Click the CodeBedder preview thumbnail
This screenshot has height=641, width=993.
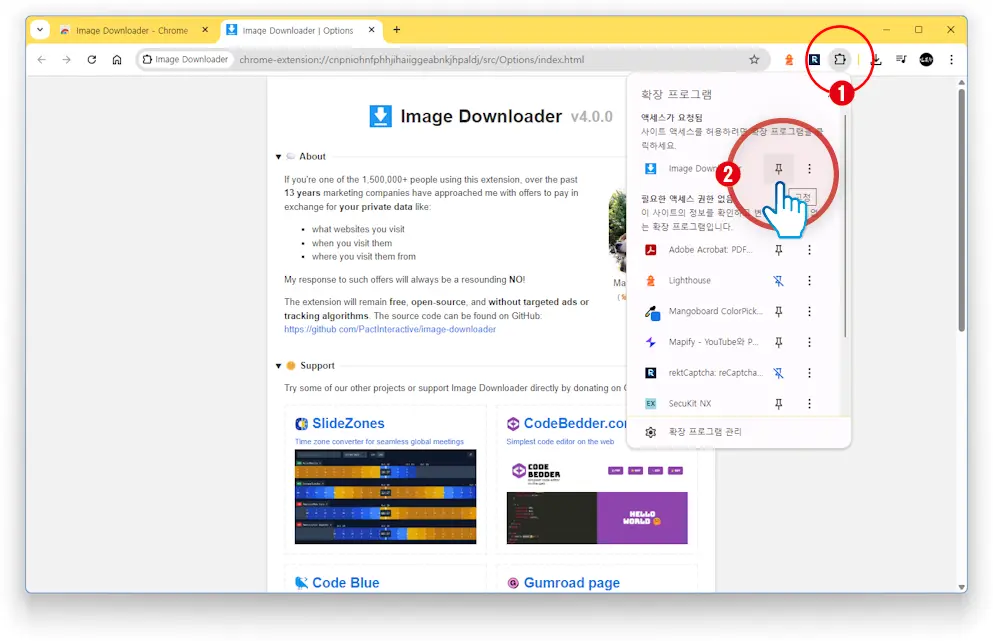pos(597,497)
